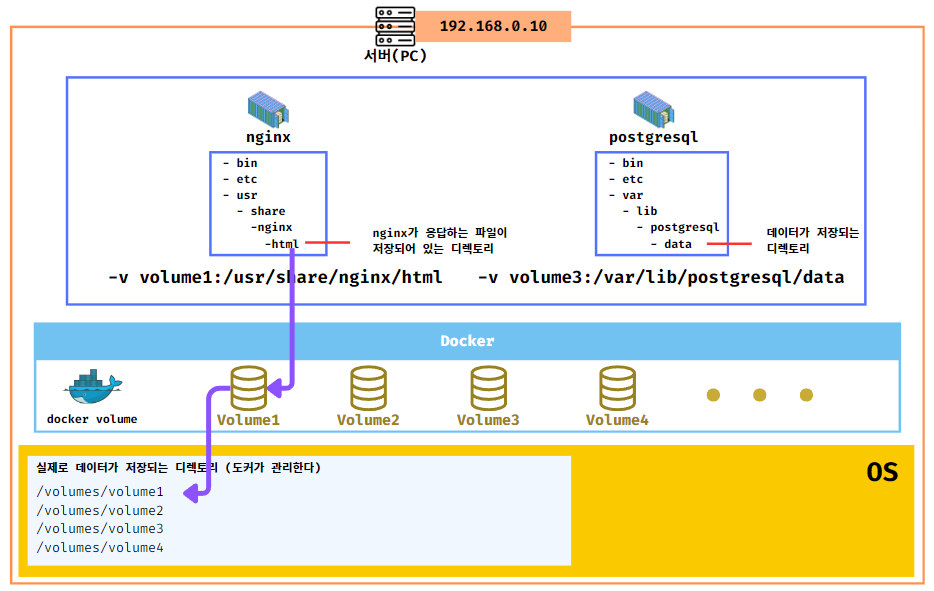Click the nginx container name

click(268, 137)
